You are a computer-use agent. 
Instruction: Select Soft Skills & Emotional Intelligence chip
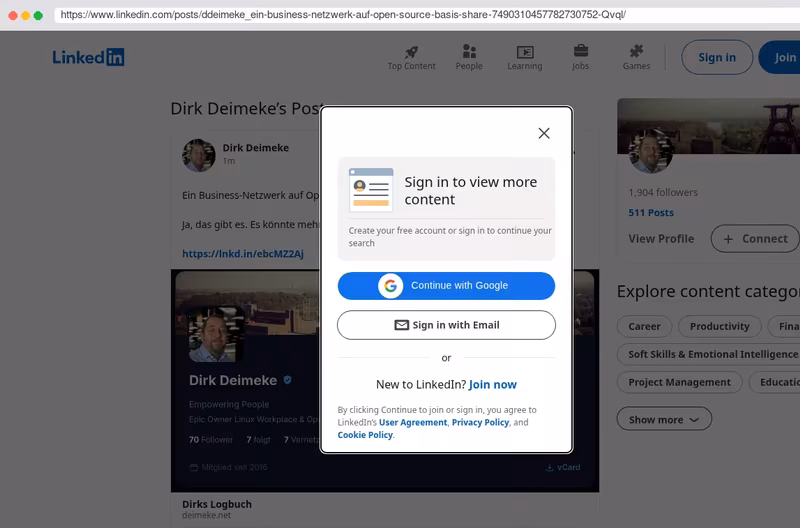point(709,355)
